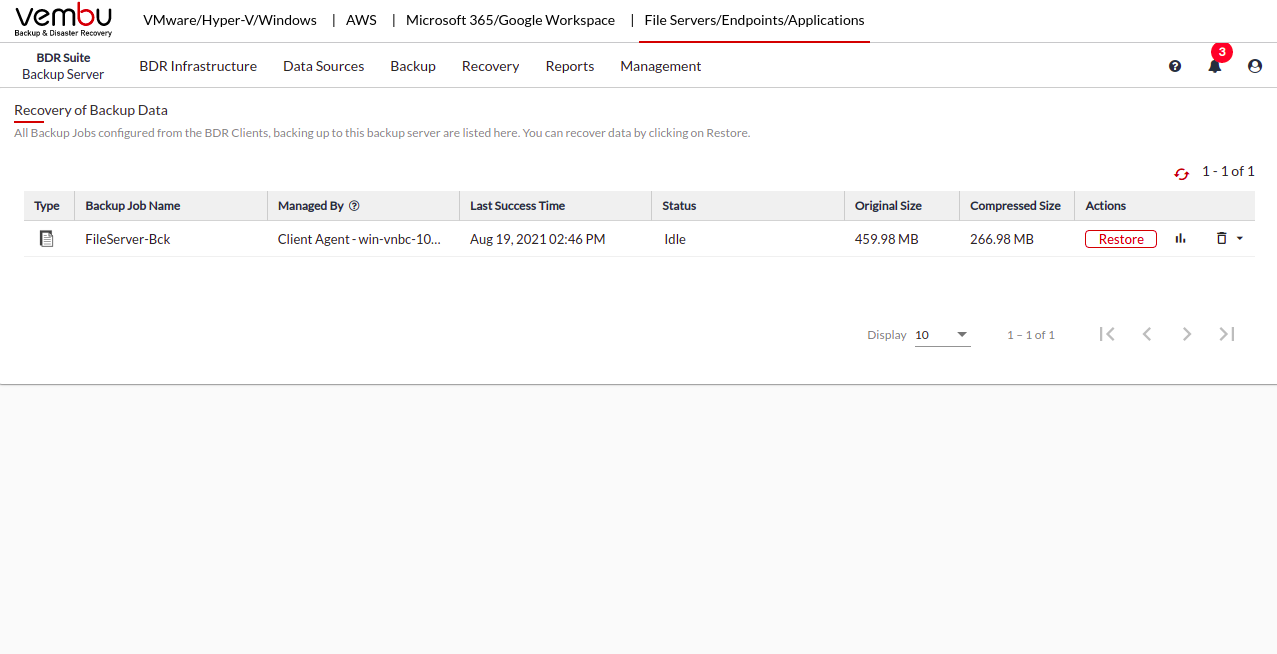Click the 266.98 MB compressed size cell

(1002, 239)
